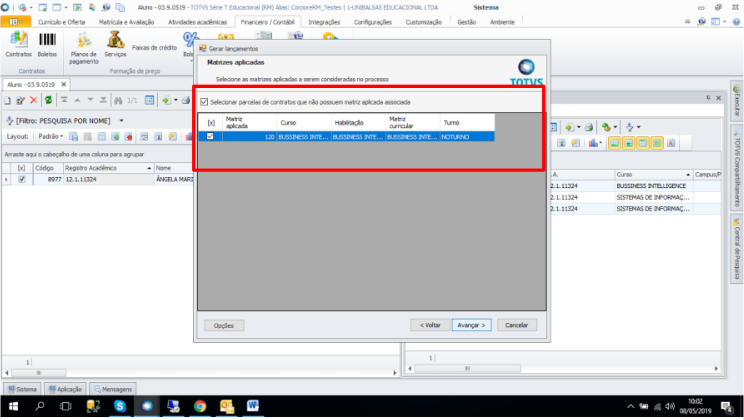Image resolution: width=744 pixels, height=420 pixels.
Task: Click the red delete X toolbar icon
Action: (x=33, y=101)
